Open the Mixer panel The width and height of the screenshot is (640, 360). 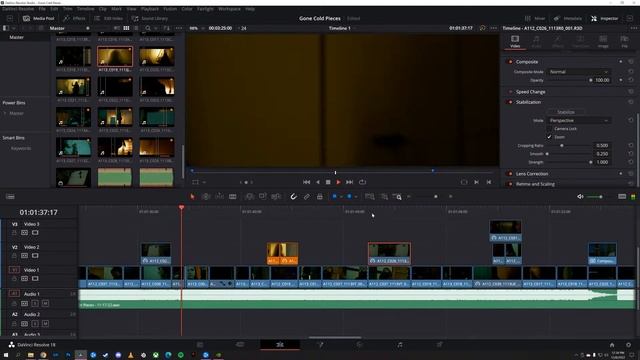click(x=535, y=18)
